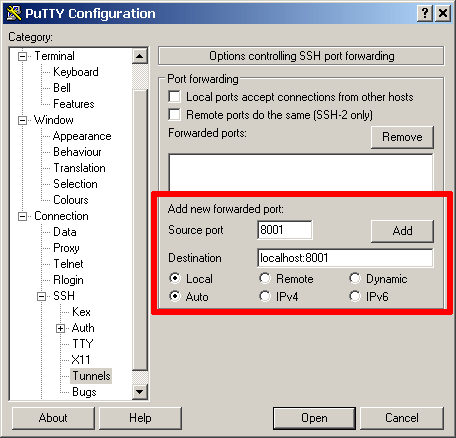Viewport: 456px width, 438px height.
Task: Click the Add forwarded port button
Action: [402, 231]
